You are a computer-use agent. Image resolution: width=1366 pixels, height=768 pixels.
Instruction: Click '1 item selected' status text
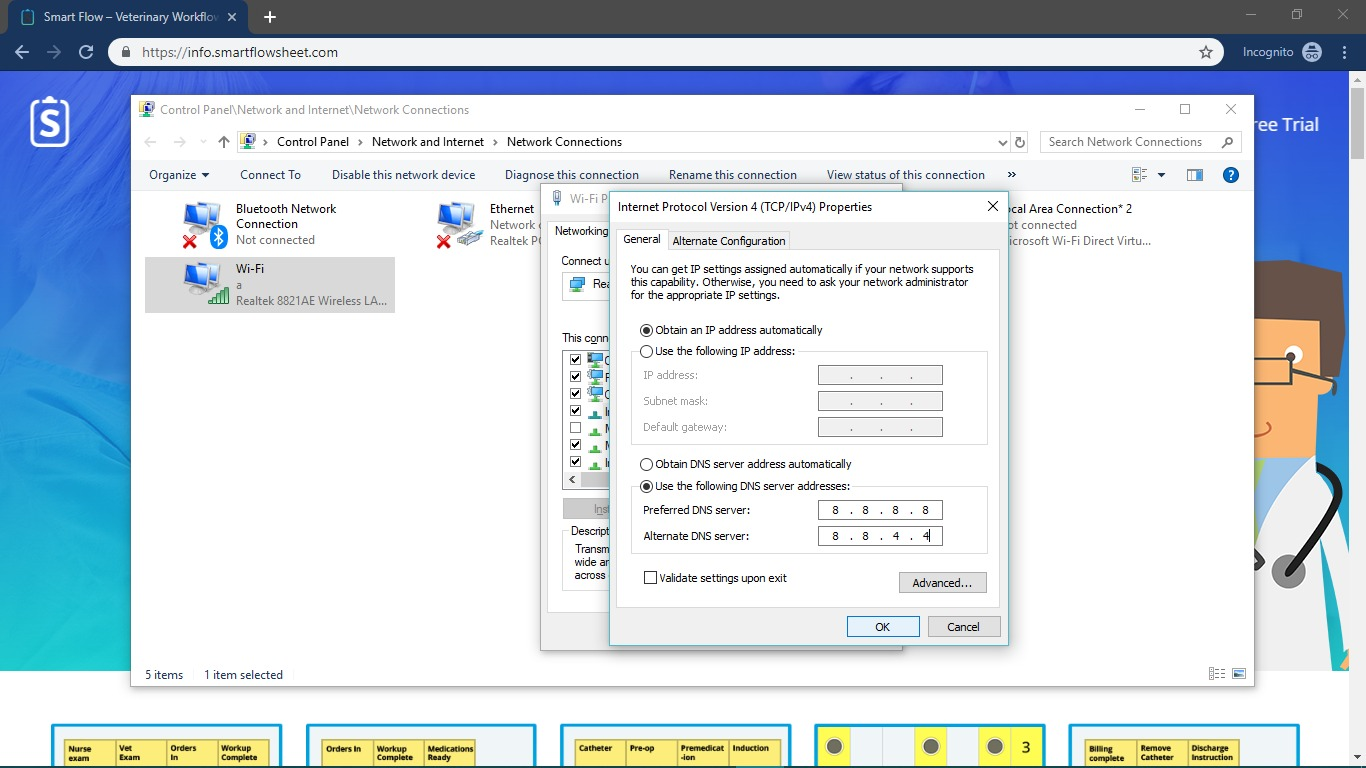(x=243, y=675)
